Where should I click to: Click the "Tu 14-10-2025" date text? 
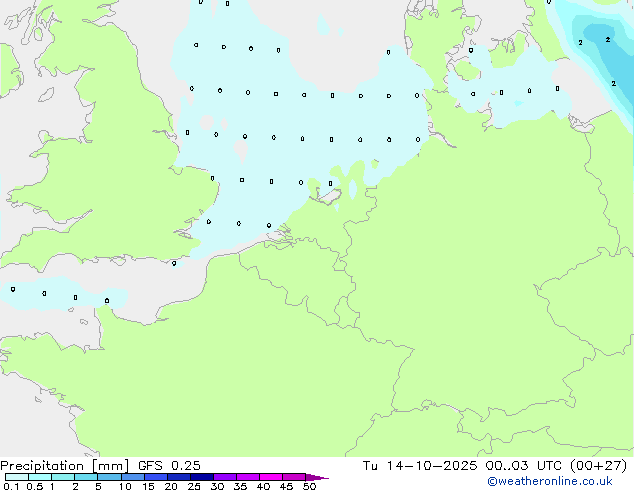click(420, 466)
